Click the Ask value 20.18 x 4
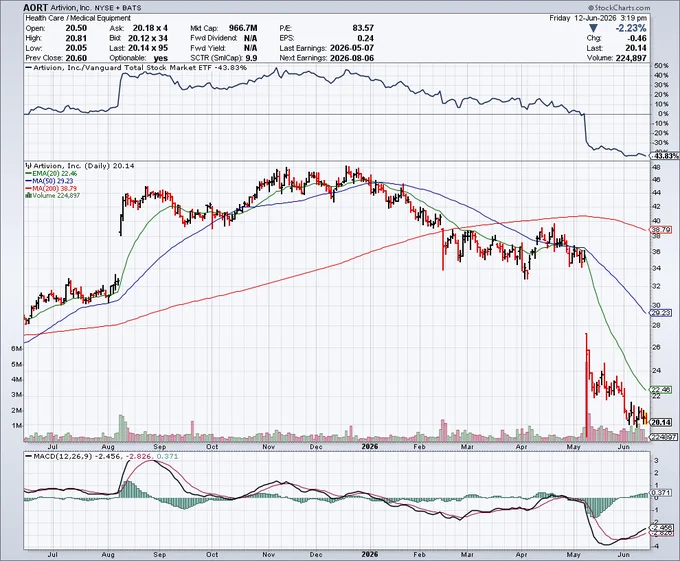The image size is (680, 561). tap(150, 28)
